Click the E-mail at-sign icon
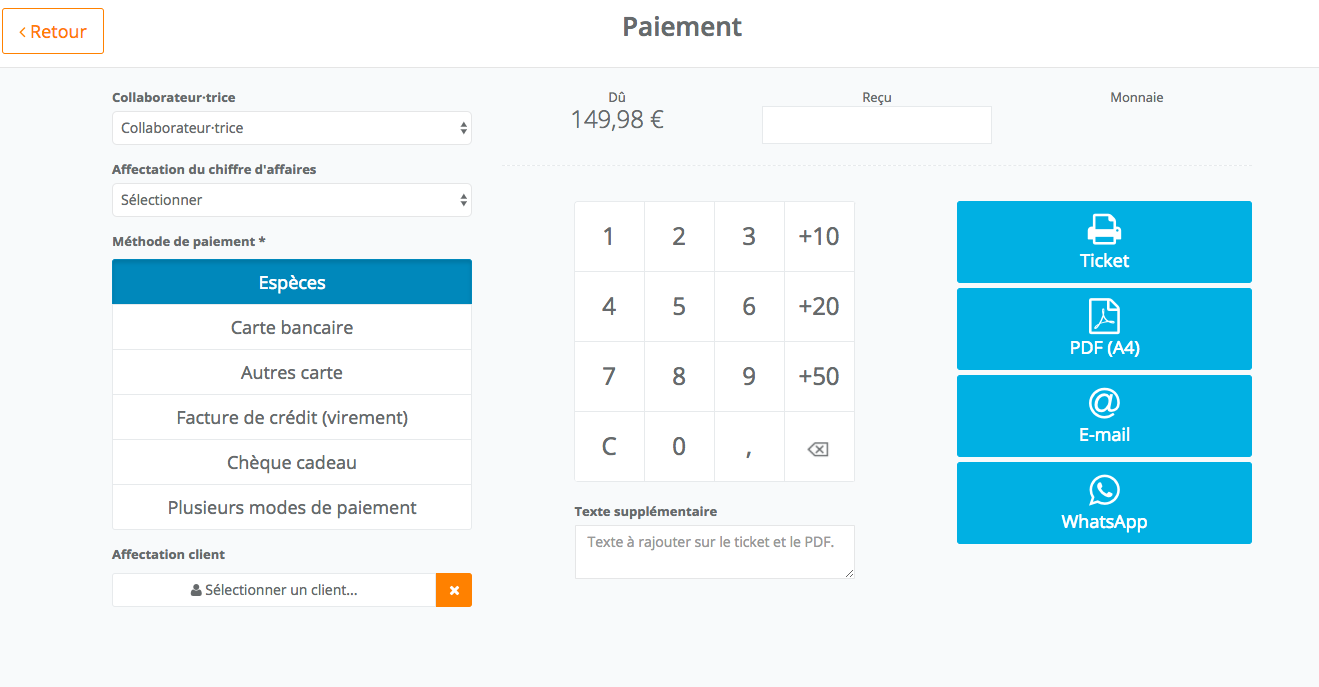The image size is (1319, 687). pyautogui.click(x=1104, y=404)
